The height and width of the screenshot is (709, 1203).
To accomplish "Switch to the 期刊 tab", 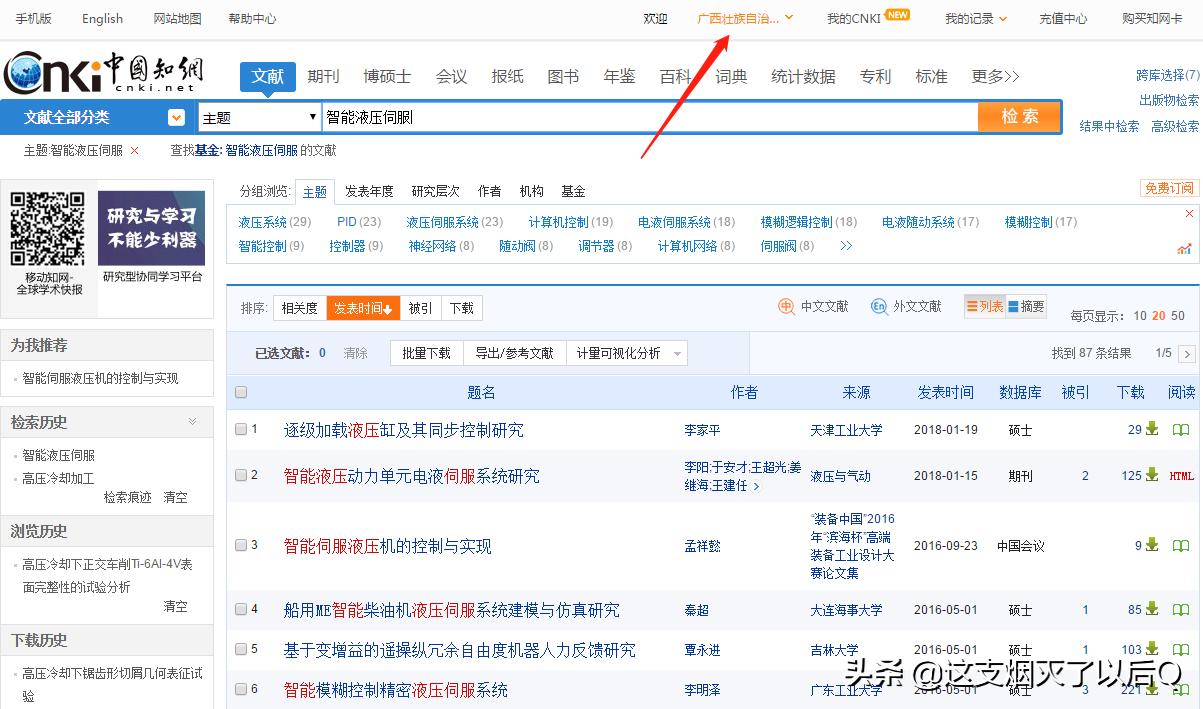I will [322, 75].
